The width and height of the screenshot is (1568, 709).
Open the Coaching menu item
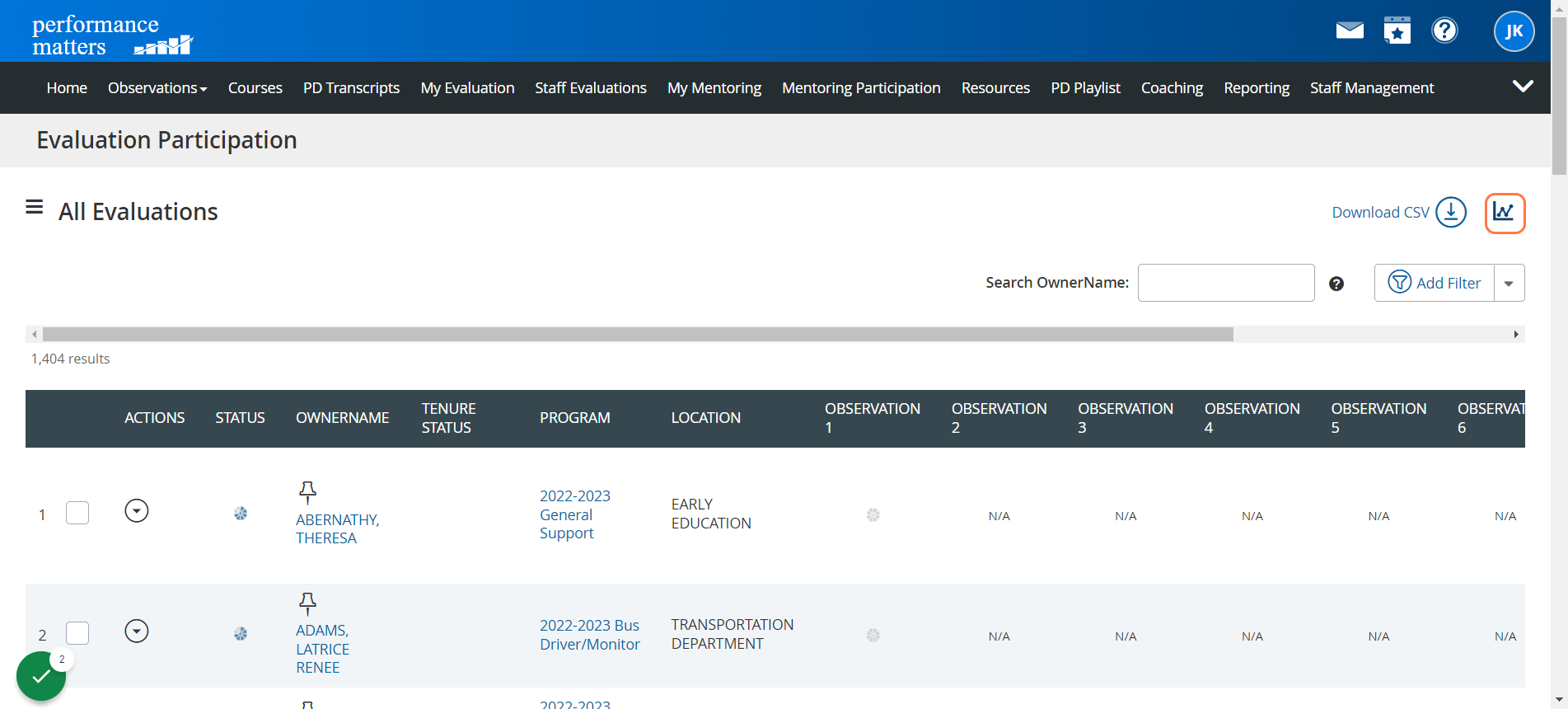point(1172,88)
